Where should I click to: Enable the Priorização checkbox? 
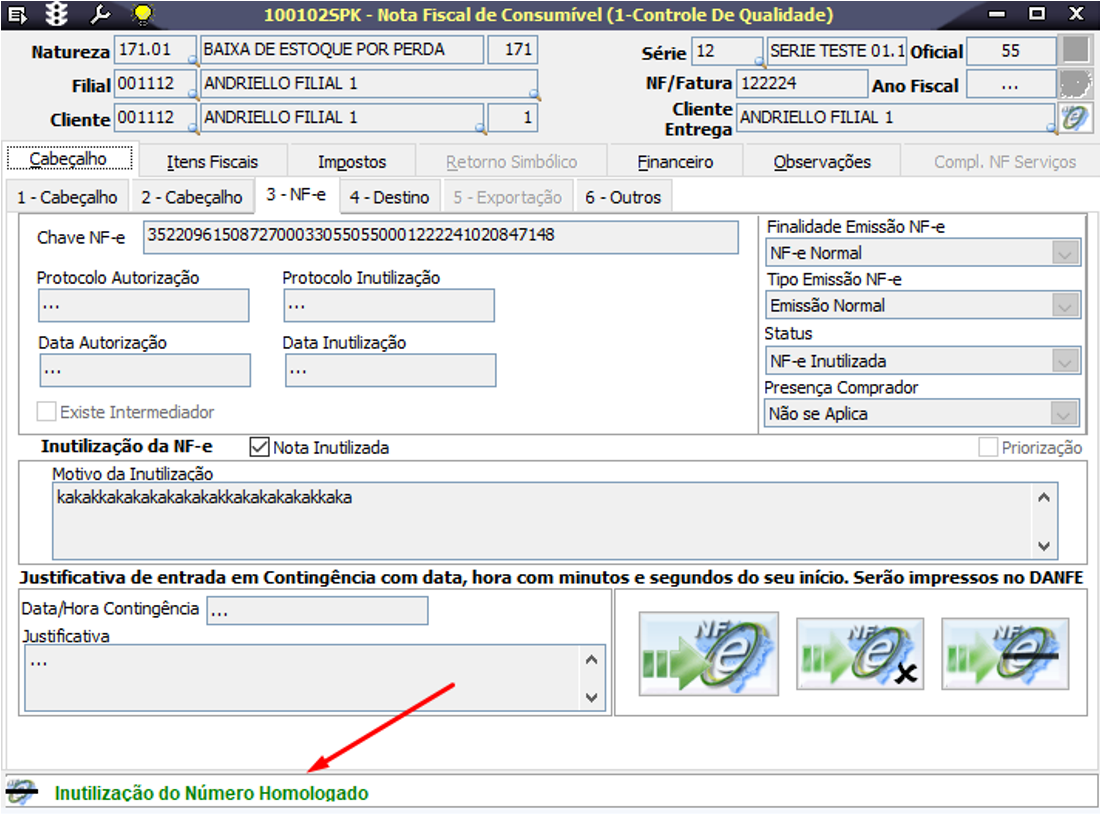click(x=988, y=447)
